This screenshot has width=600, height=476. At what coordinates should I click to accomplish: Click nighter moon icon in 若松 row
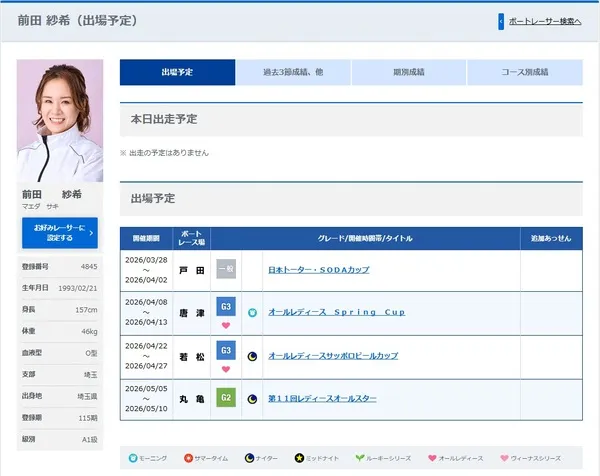[252, 356]
